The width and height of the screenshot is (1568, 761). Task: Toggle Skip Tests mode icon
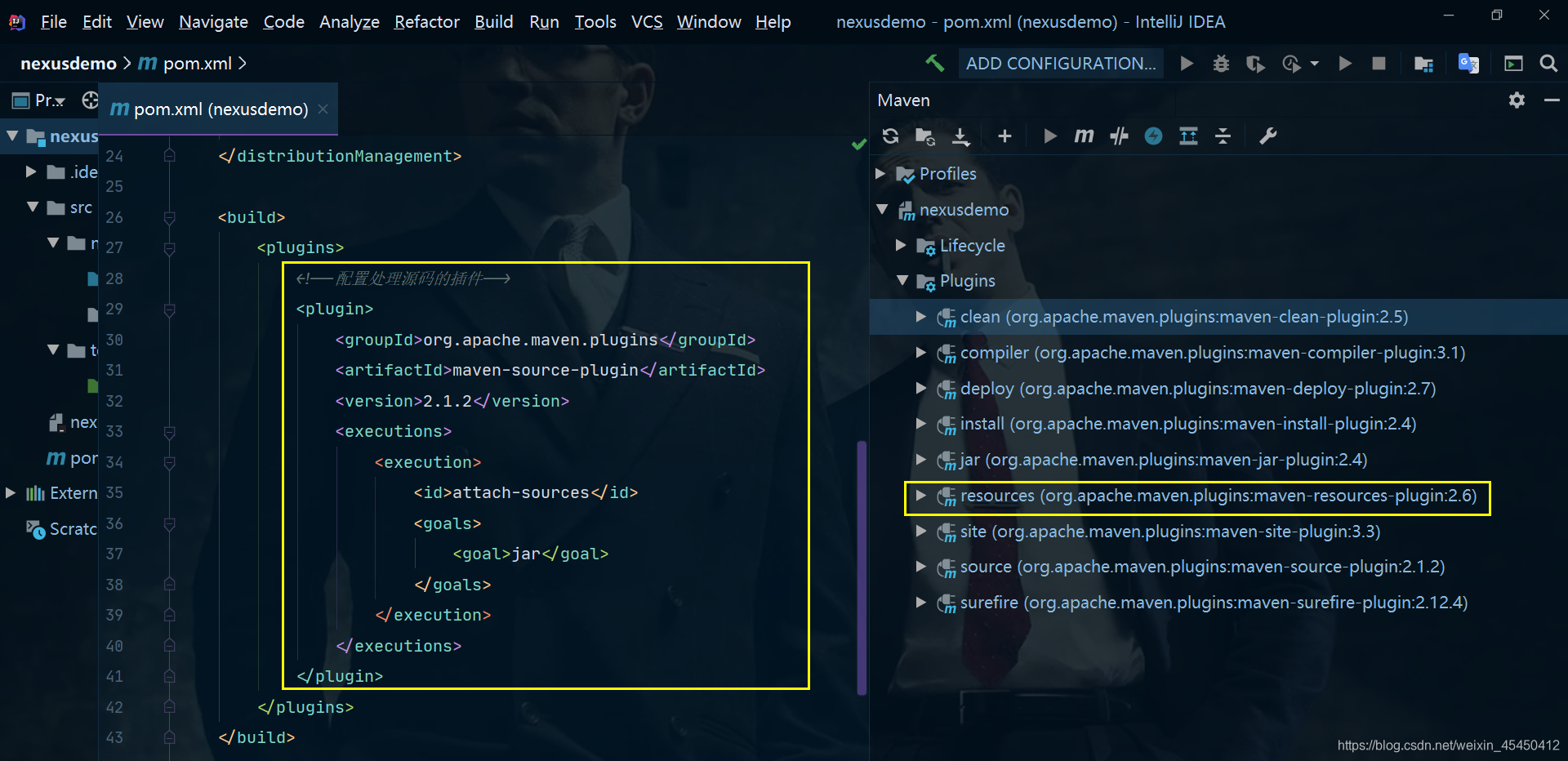[x=1119, y=136]
